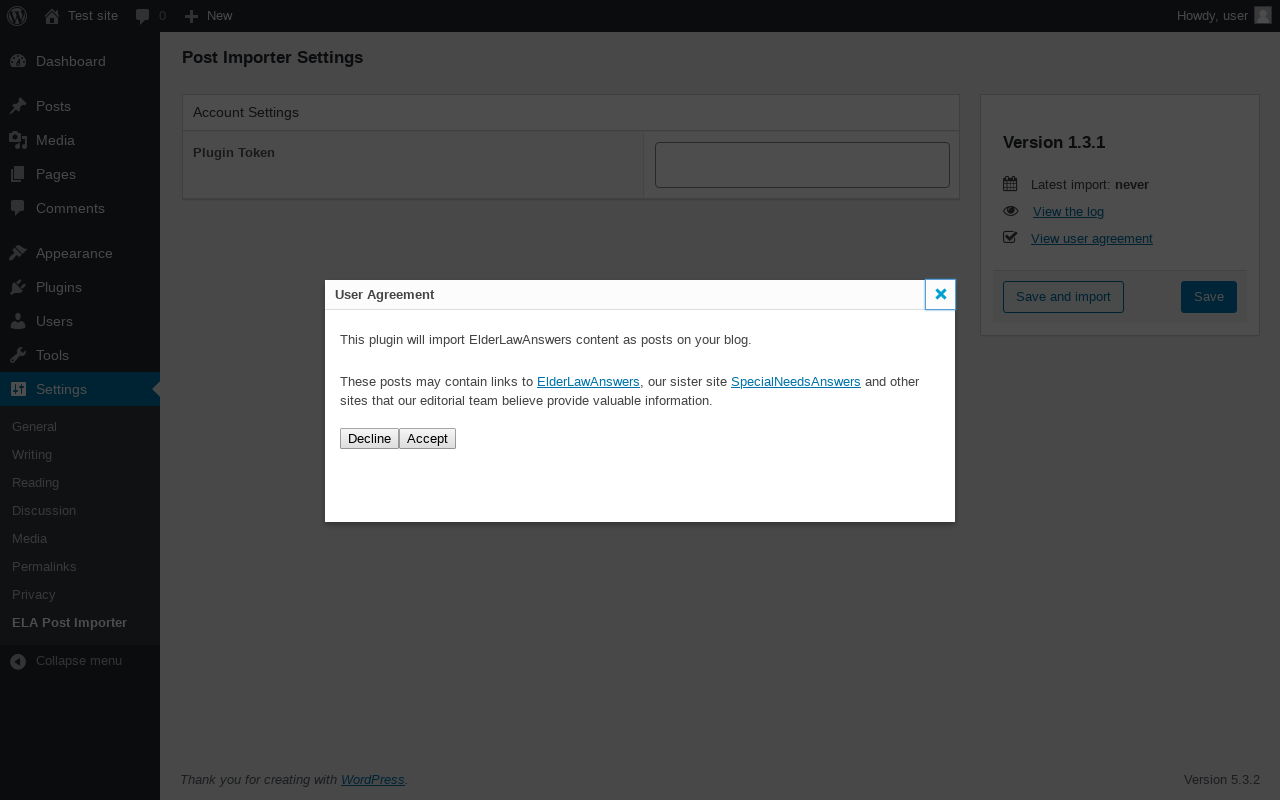This screenshot has width=1280, height=800.
Task: Click the Users person icon
Action: click(18, 321)
